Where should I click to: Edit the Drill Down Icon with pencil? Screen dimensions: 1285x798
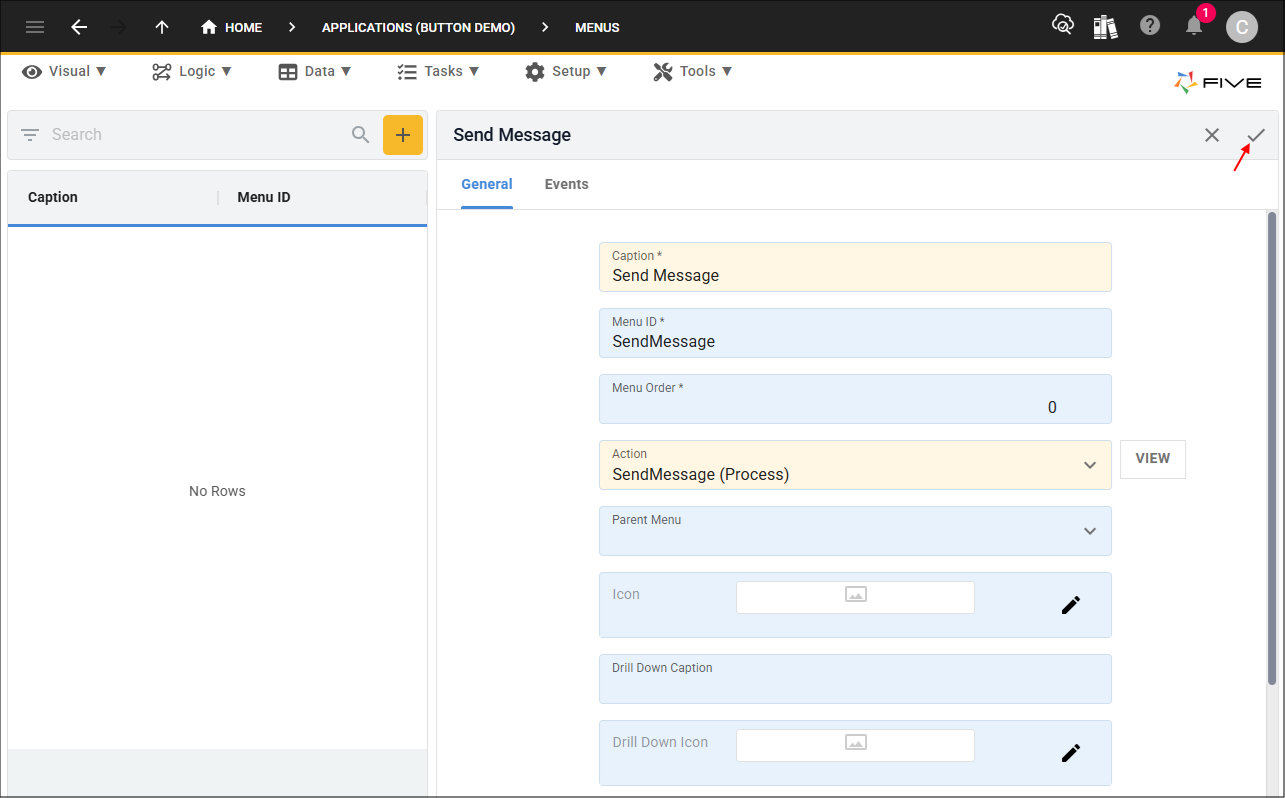click(x=1071, y=753)
